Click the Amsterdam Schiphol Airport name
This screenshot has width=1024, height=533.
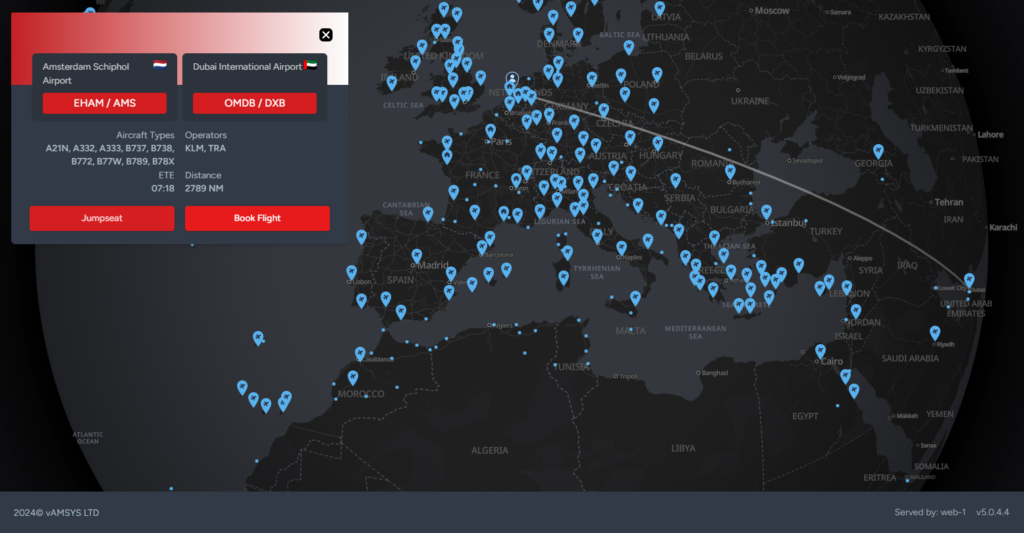pos(86,73)
